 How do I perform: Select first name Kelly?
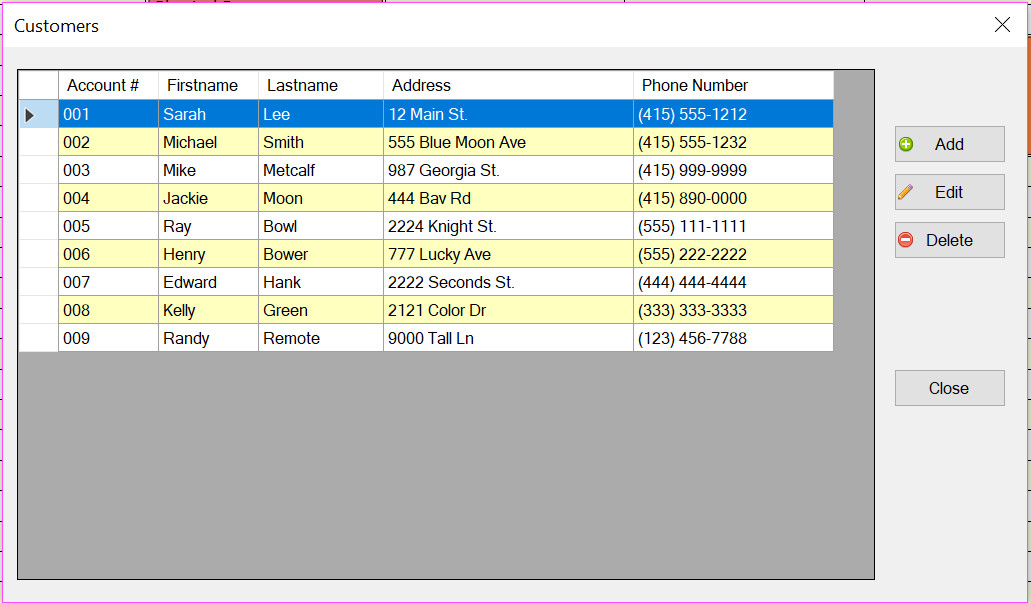[x=208, y=310]
